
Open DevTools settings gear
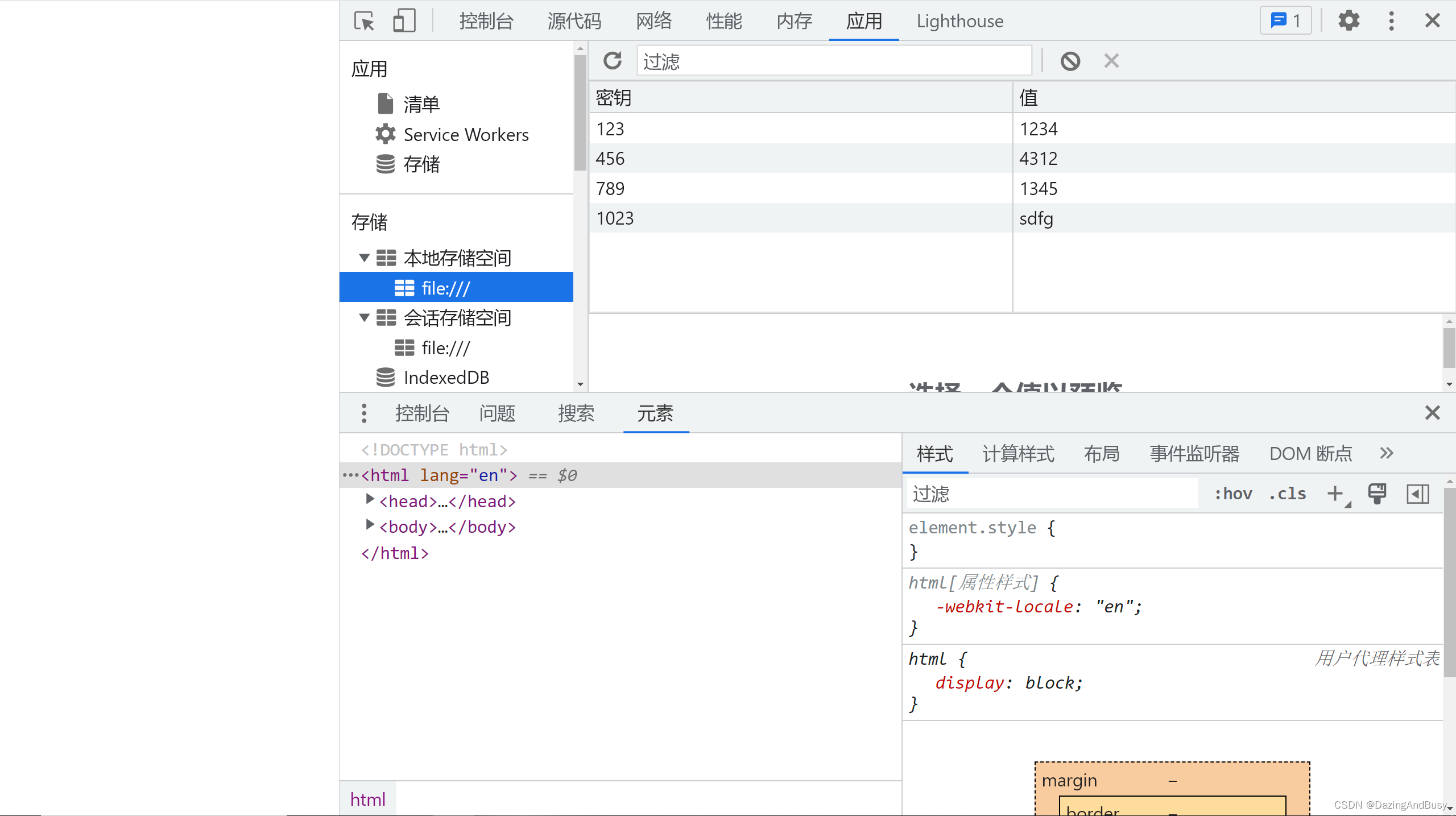point(1349,20)
